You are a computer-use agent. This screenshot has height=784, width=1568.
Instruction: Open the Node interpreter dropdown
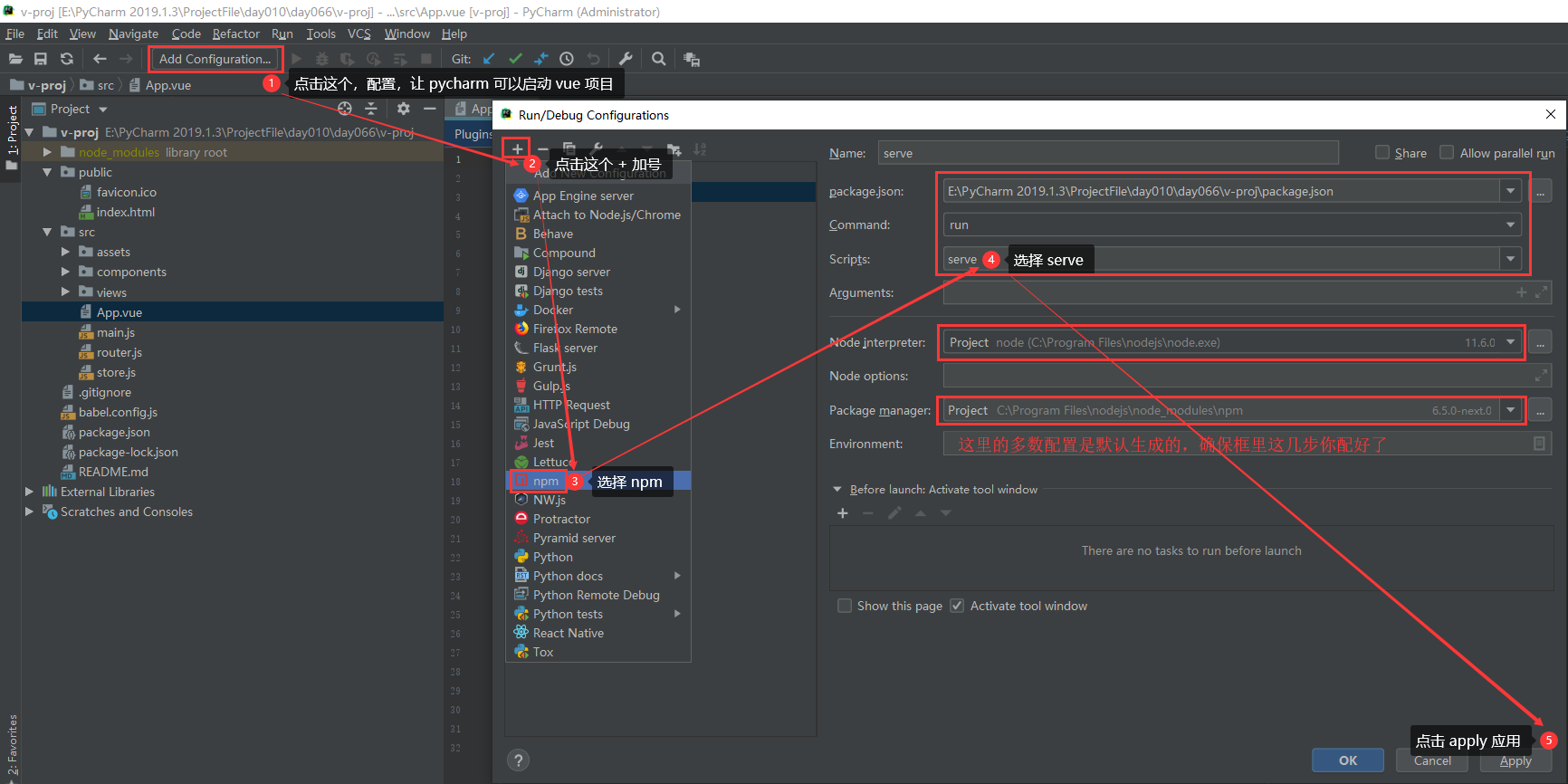(x=1510, y=342)
